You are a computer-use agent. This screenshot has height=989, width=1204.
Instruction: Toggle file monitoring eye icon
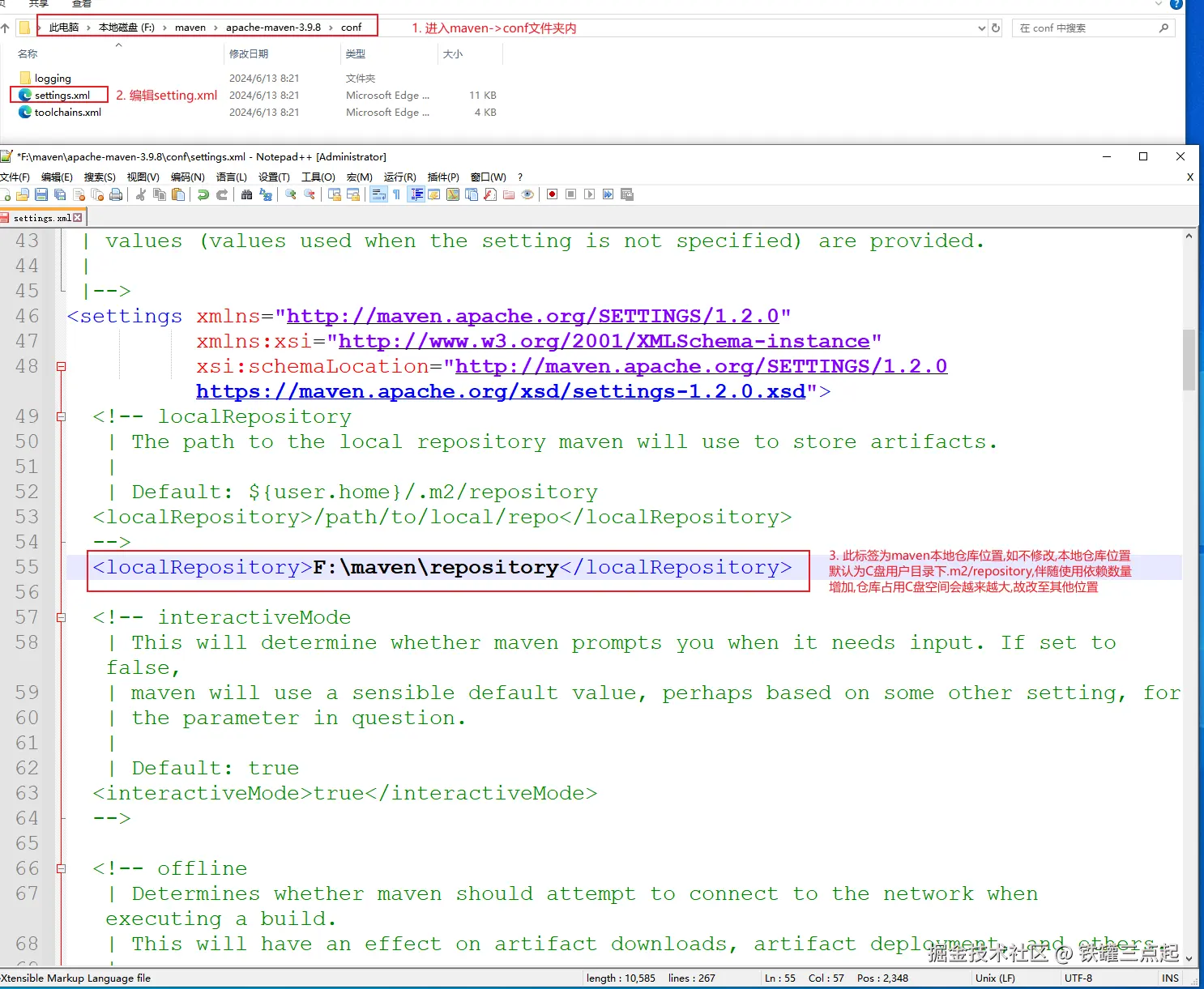527,194
